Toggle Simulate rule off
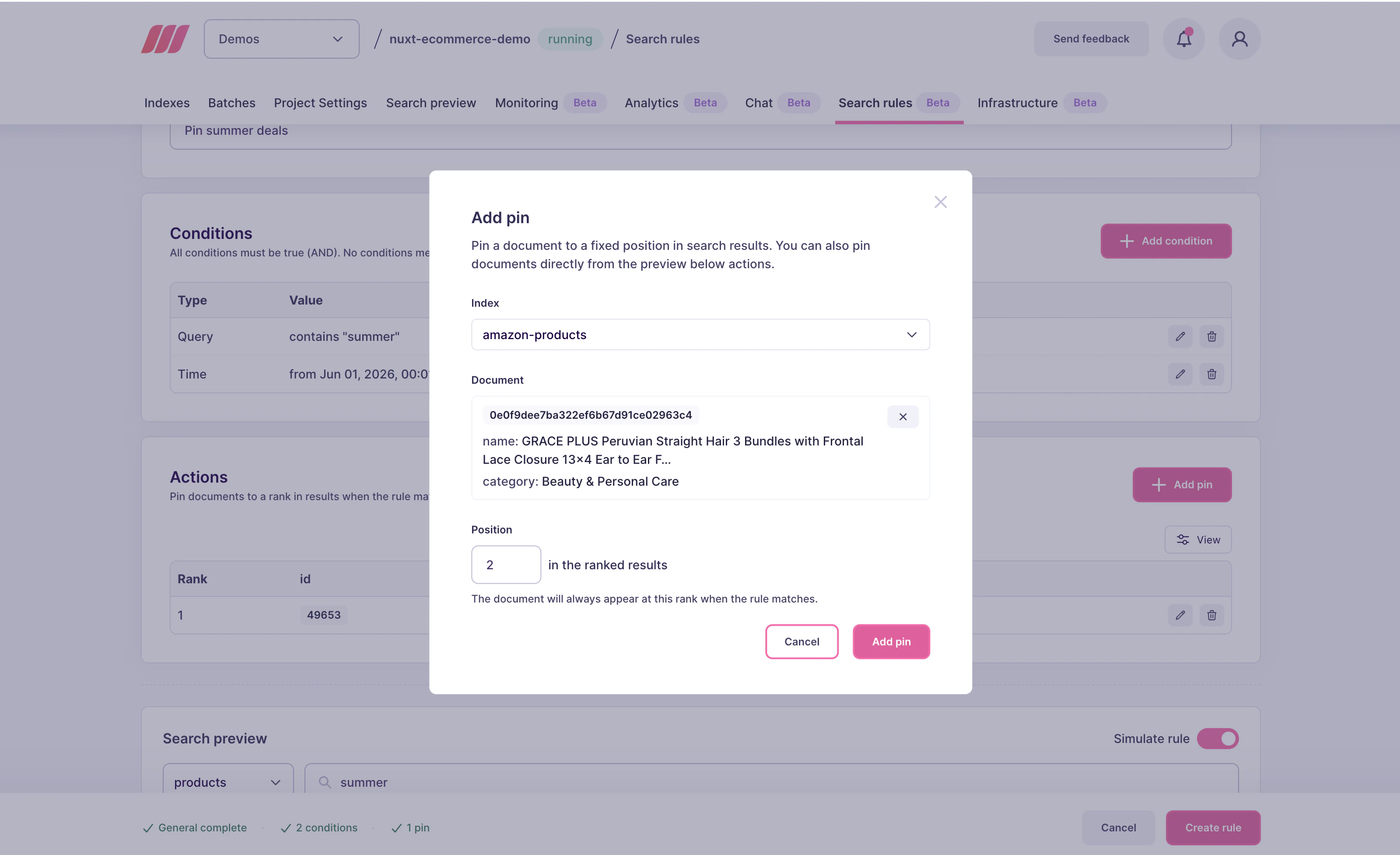The image size is (1400, 855). click(x=1218, y=739)
